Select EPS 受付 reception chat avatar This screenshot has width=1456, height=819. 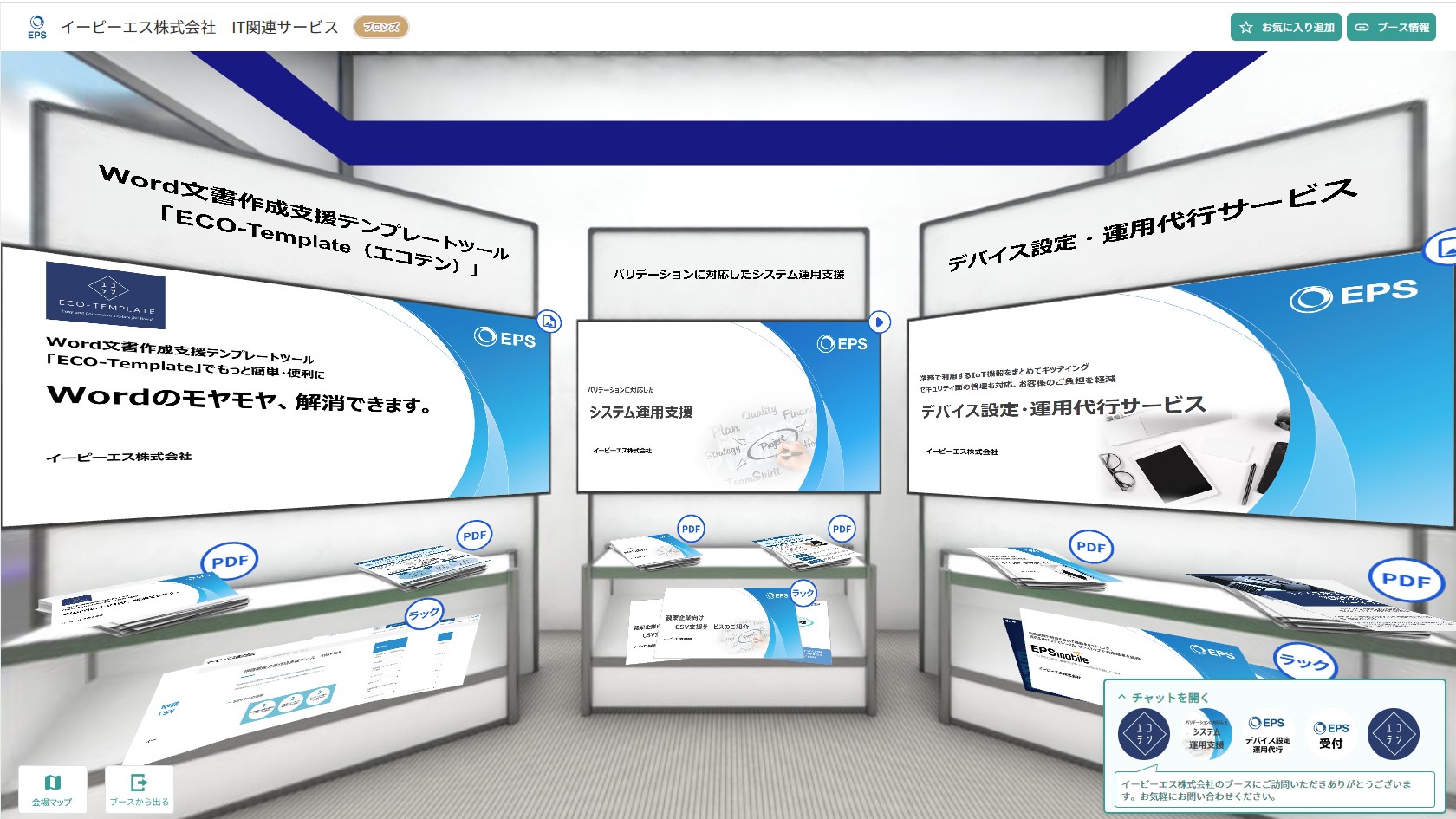coord(1331,734)
